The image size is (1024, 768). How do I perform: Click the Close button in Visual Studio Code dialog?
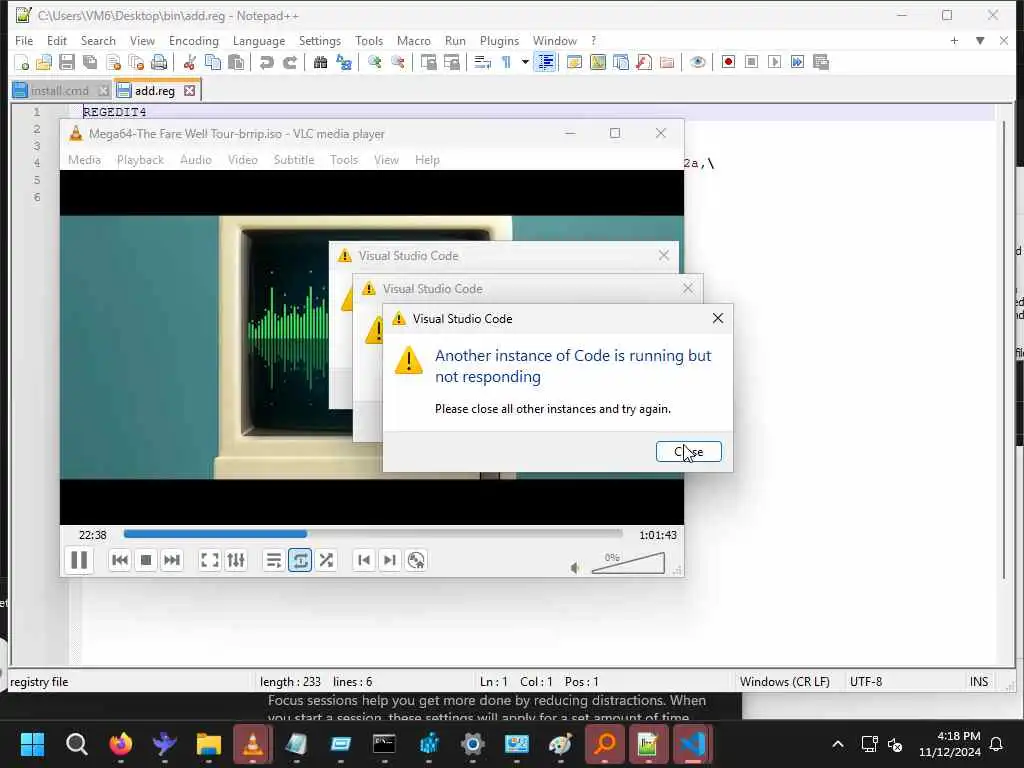coord(688,451)
